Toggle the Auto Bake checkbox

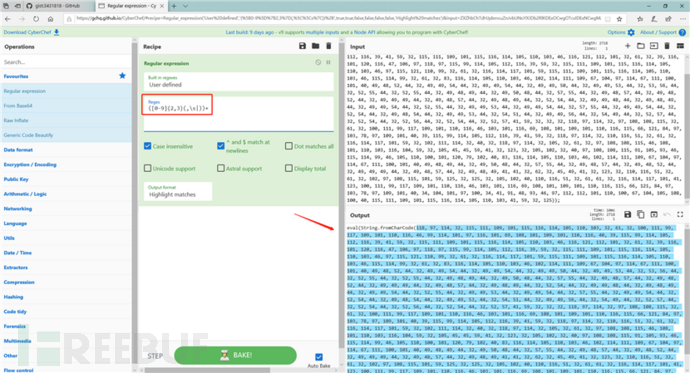tap(319, 357)
